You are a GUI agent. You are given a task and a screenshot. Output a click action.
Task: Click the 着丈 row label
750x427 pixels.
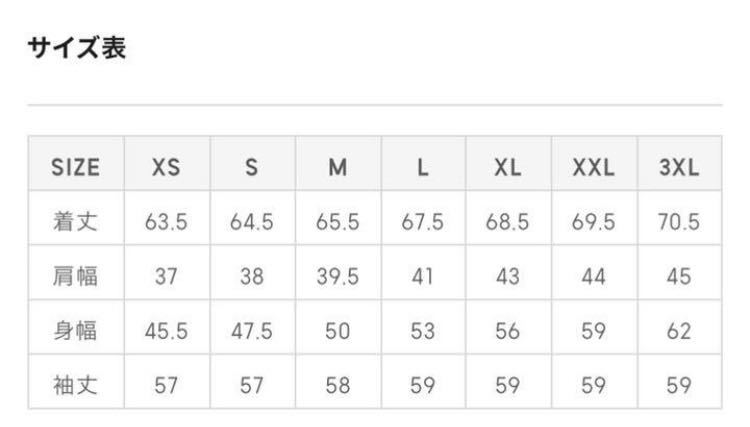tap(76, 222)
